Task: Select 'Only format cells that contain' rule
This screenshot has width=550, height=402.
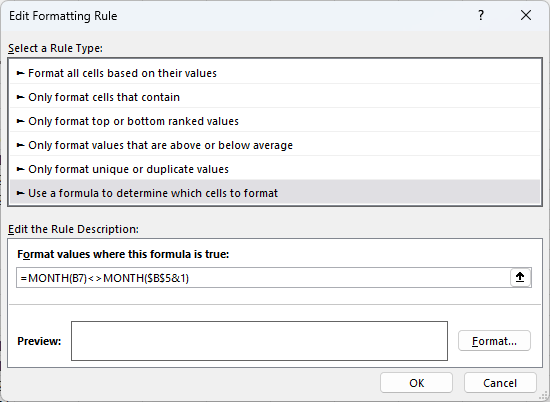Action: click(x=275, y=97)
